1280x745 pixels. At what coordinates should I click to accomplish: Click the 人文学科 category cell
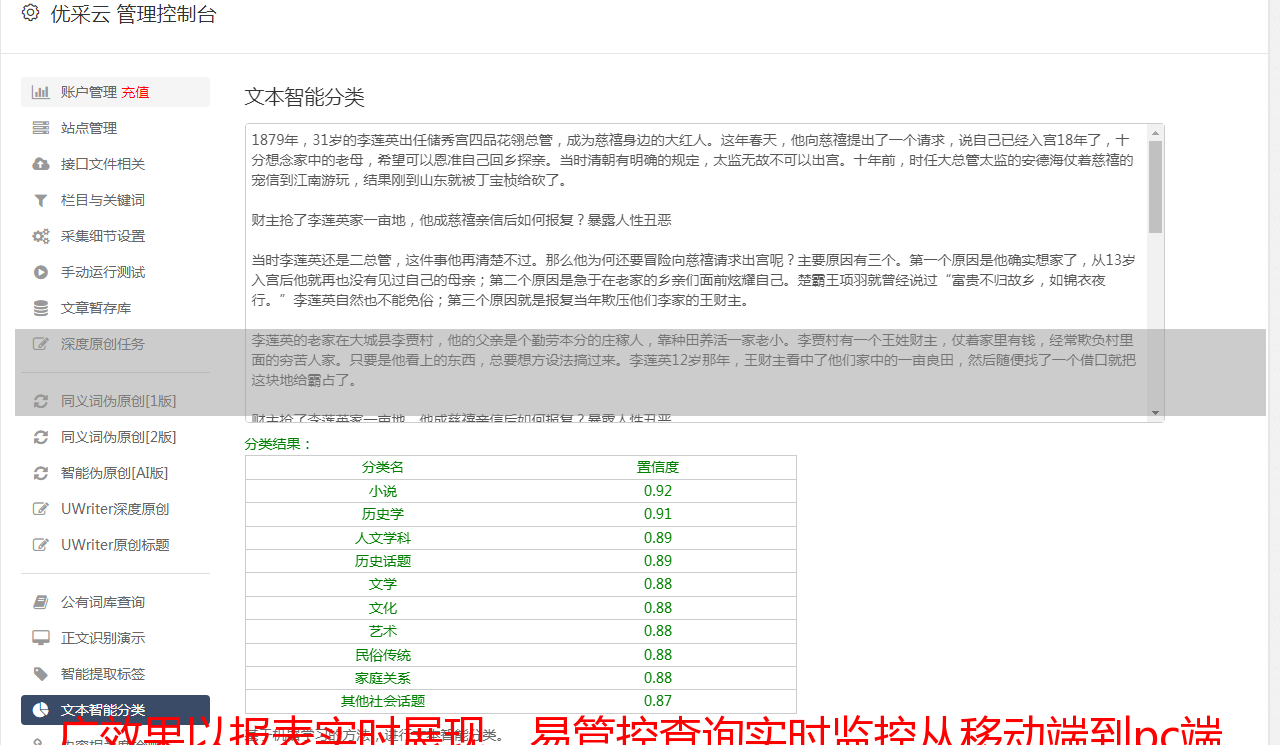click(x=383, y=538)
